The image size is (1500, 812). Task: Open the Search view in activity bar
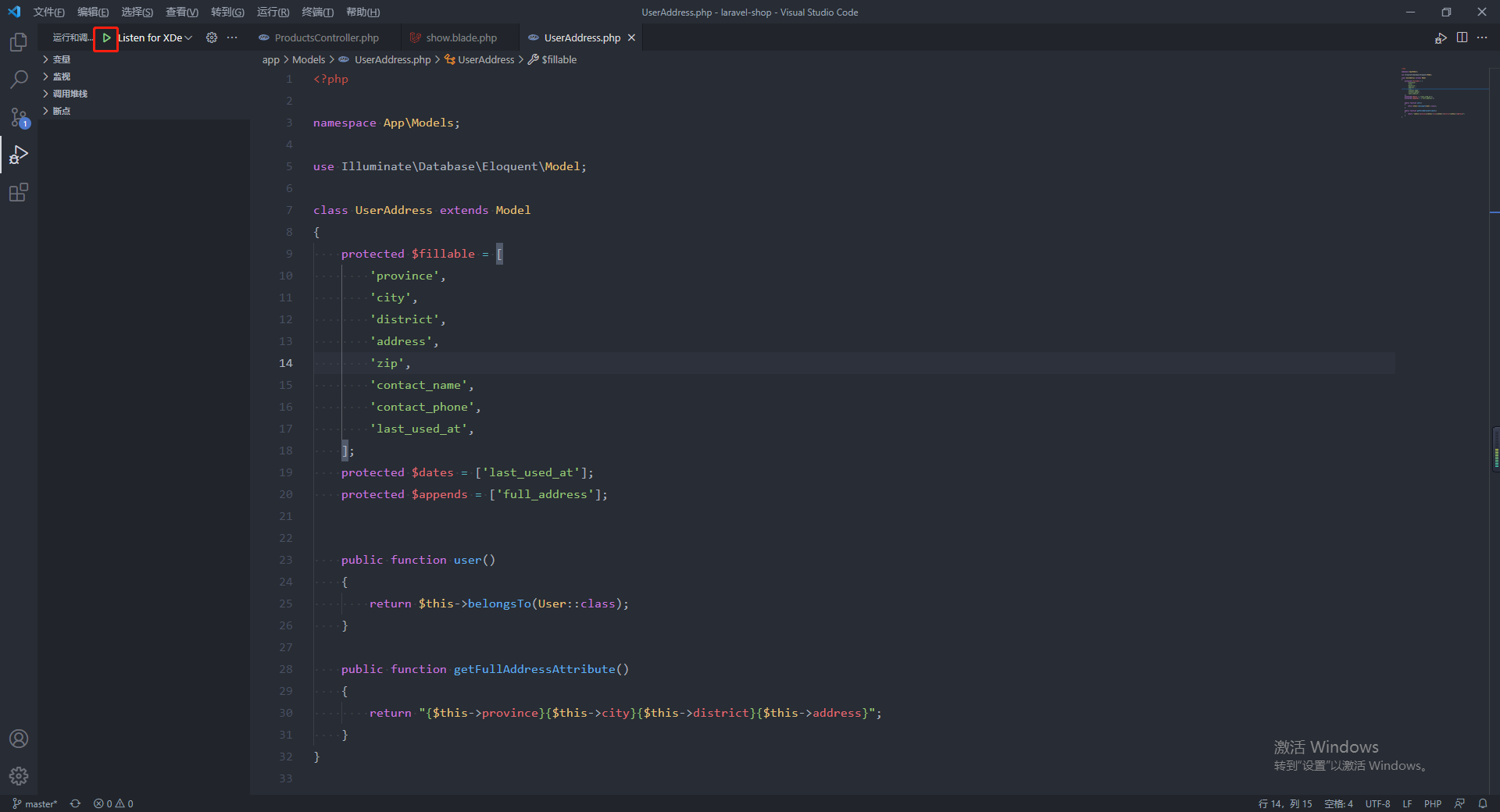coord(19,80)
